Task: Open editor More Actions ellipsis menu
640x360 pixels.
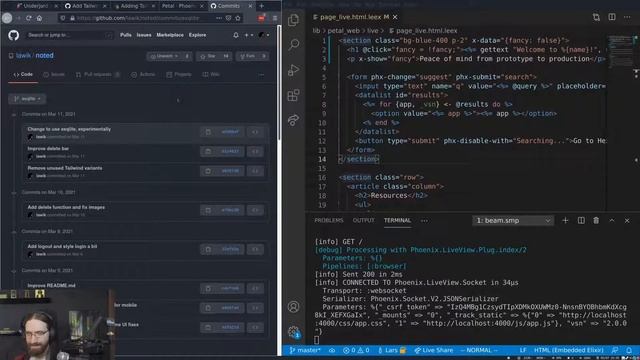Action: click(627, 17)
